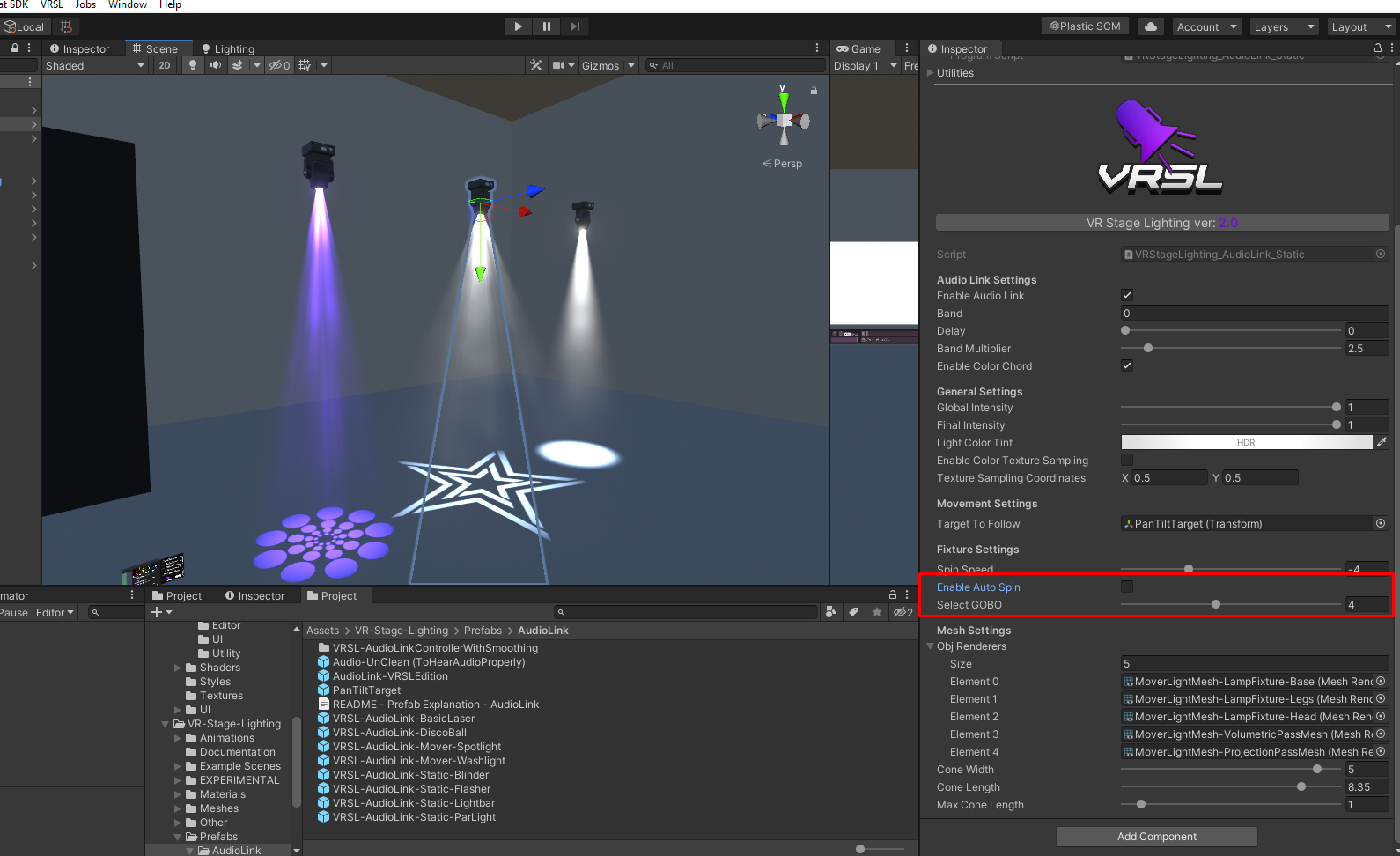Toggle scene lighting lightbulb icon

point(193,65)
